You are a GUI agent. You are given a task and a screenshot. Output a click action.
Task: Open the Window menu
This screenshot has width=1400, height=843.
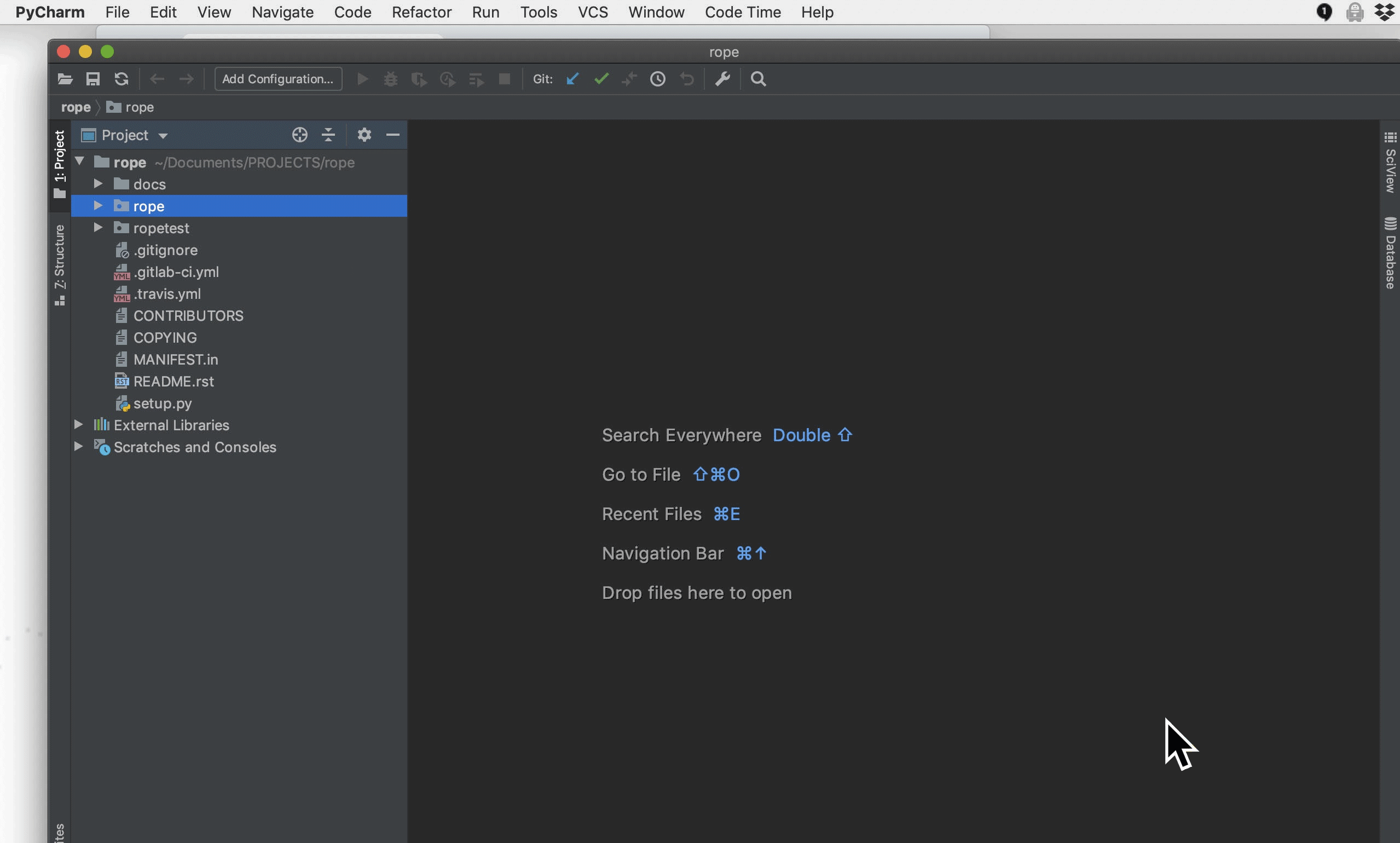pyautogui.click(x=656, y=12)
